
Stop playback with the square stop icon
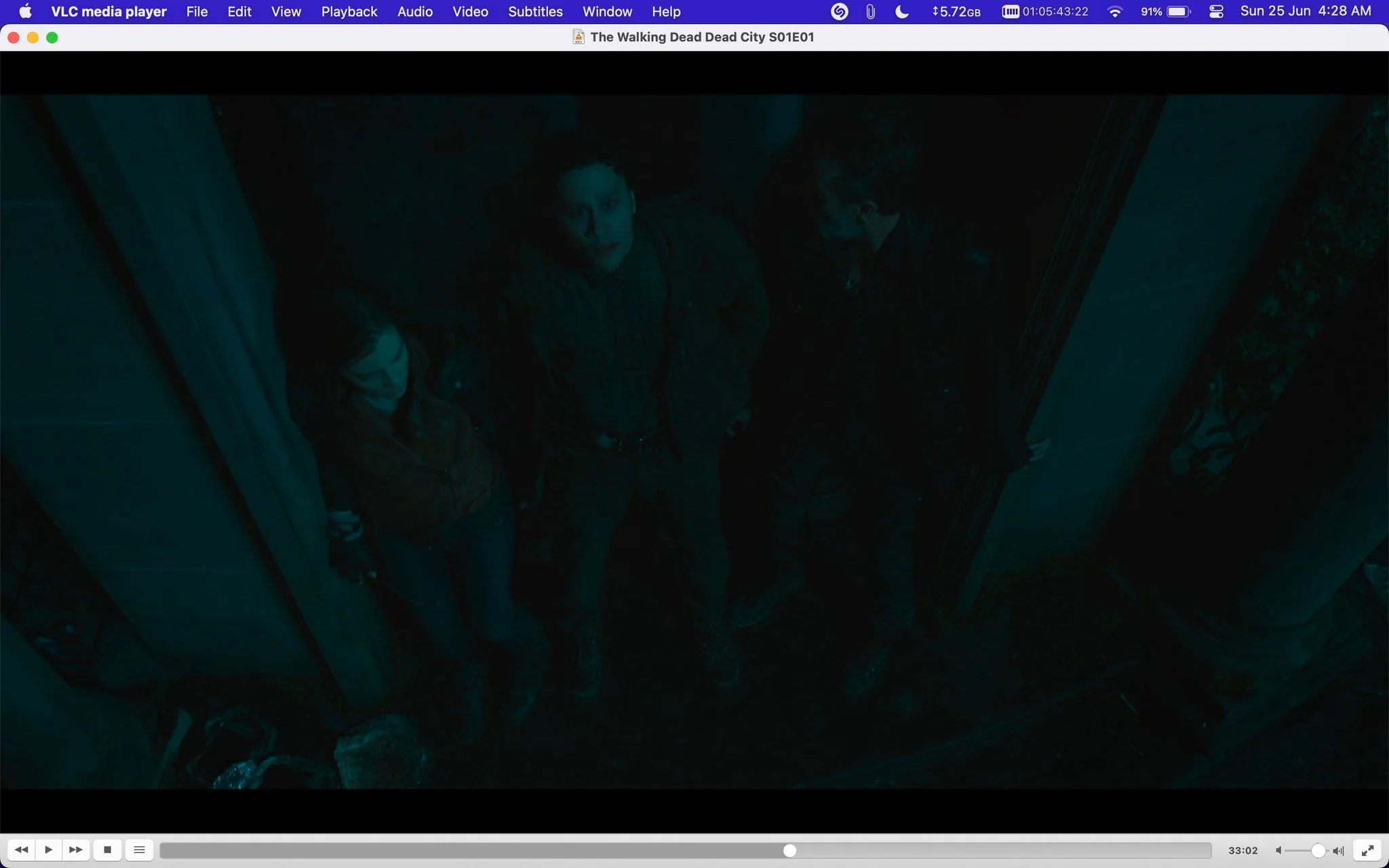click(x=108, y=849)
